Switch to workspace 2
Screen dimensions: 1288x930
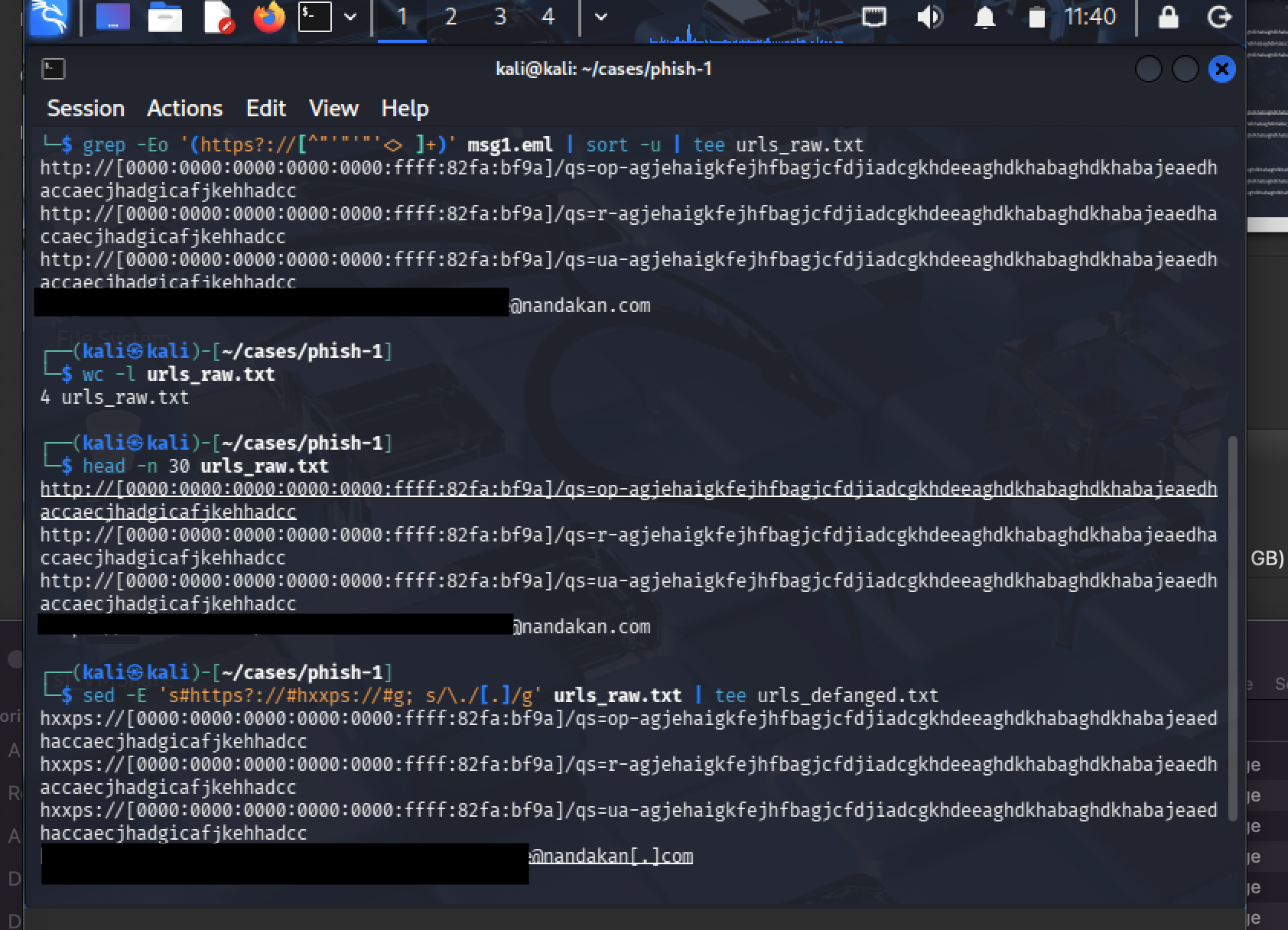tap(450, 17)
